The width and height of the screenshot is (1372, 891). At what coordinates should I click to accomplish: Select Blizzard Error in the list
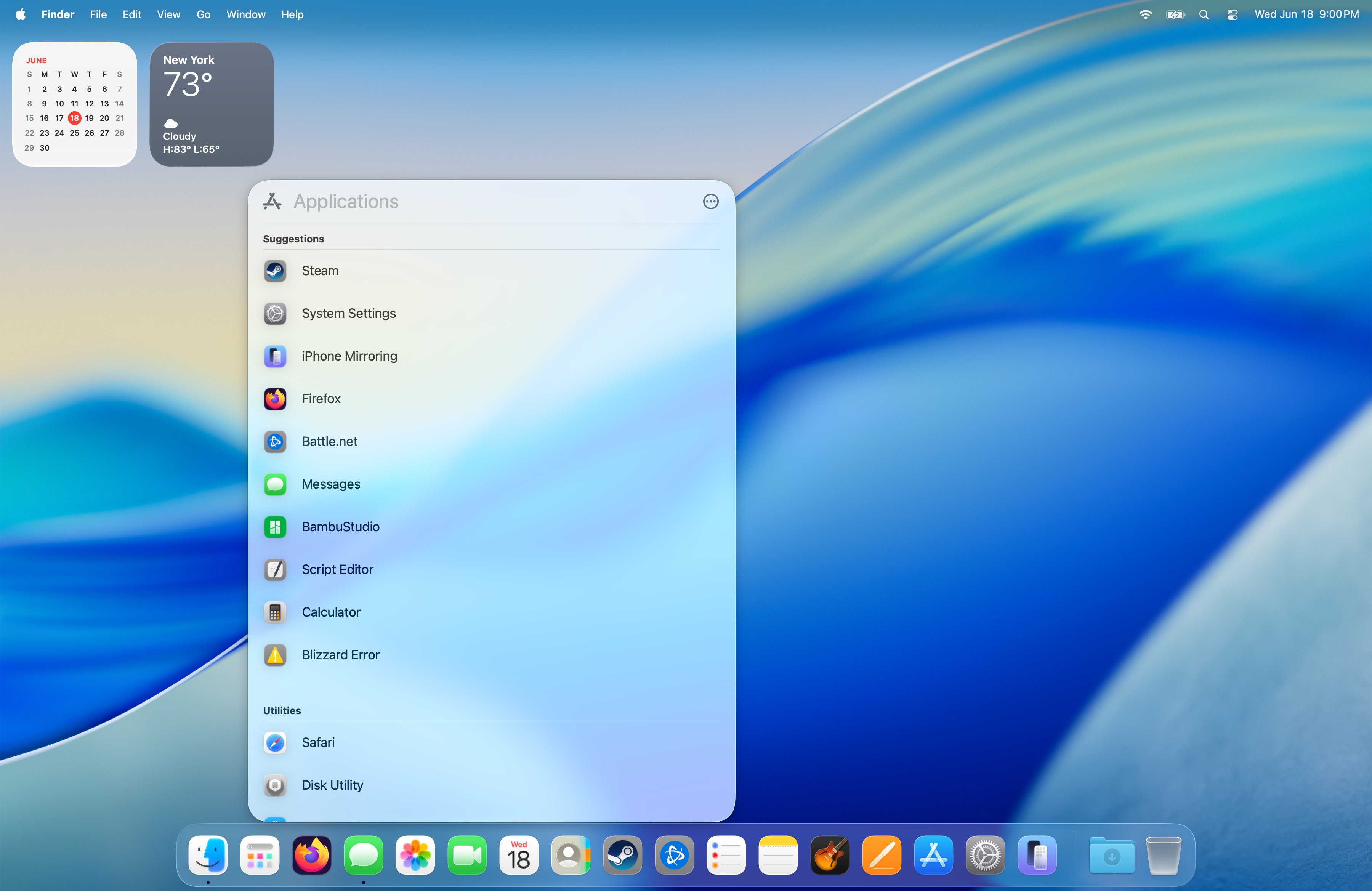pos(491,655)
